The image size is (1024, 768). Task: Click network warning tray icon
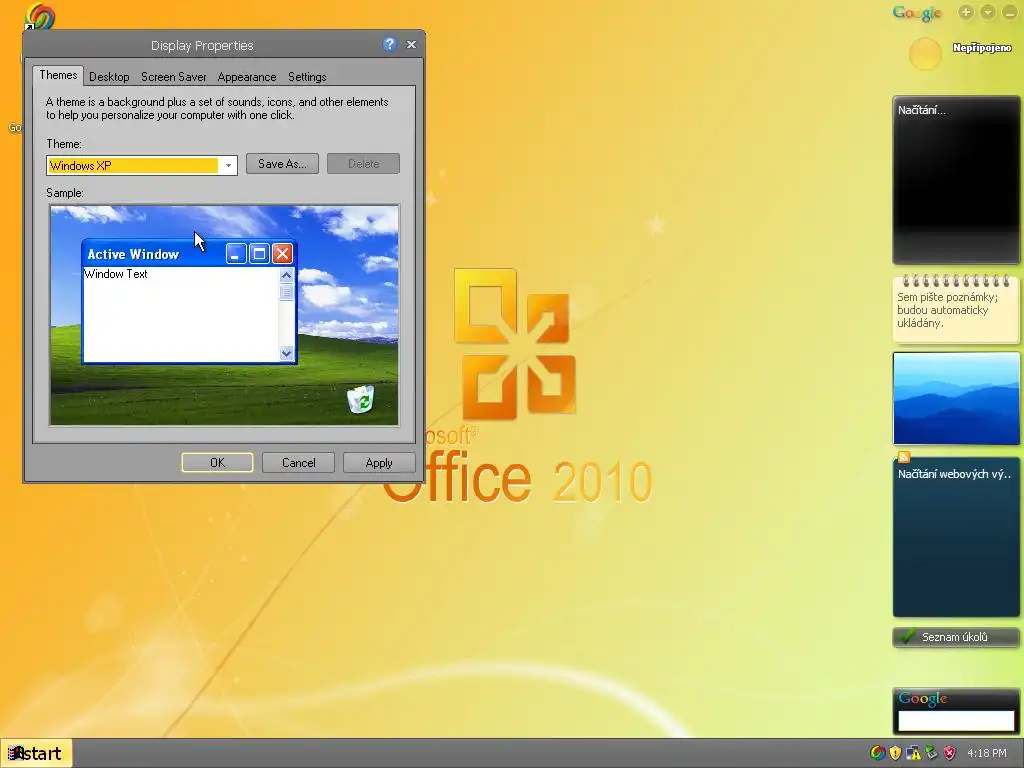coord(913,753)
